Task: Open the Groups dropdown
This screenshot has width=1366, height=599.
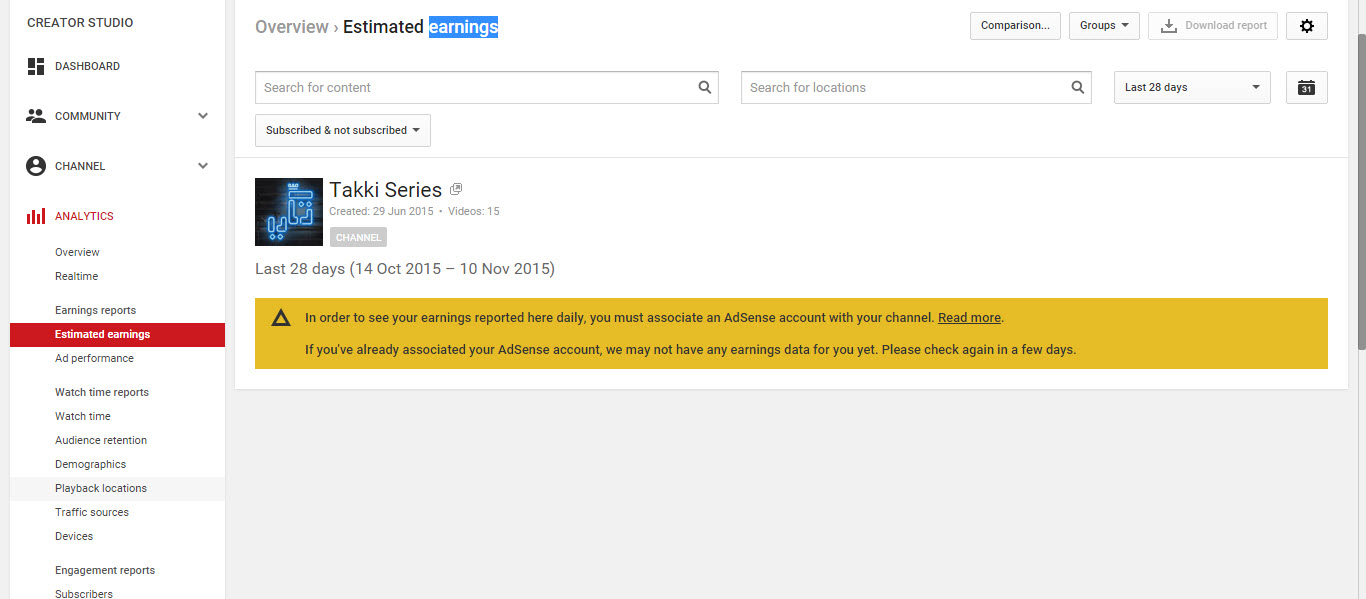Action: (x=1104, y=26)
